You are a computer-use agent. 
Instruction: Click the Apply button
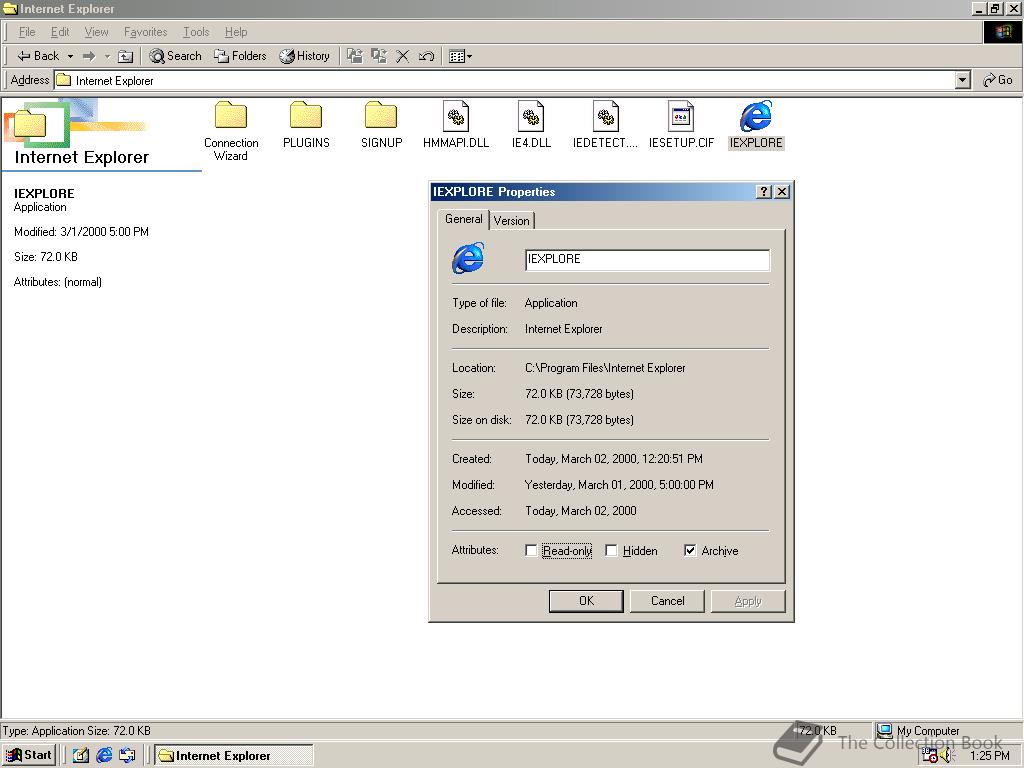click(x=748, y=601)
